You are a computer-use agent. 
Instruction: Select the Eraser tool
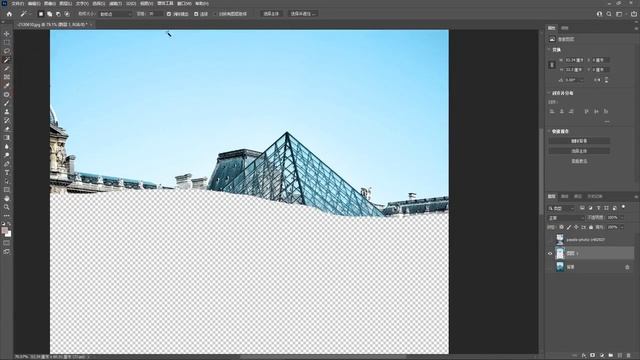pos(7,129)
